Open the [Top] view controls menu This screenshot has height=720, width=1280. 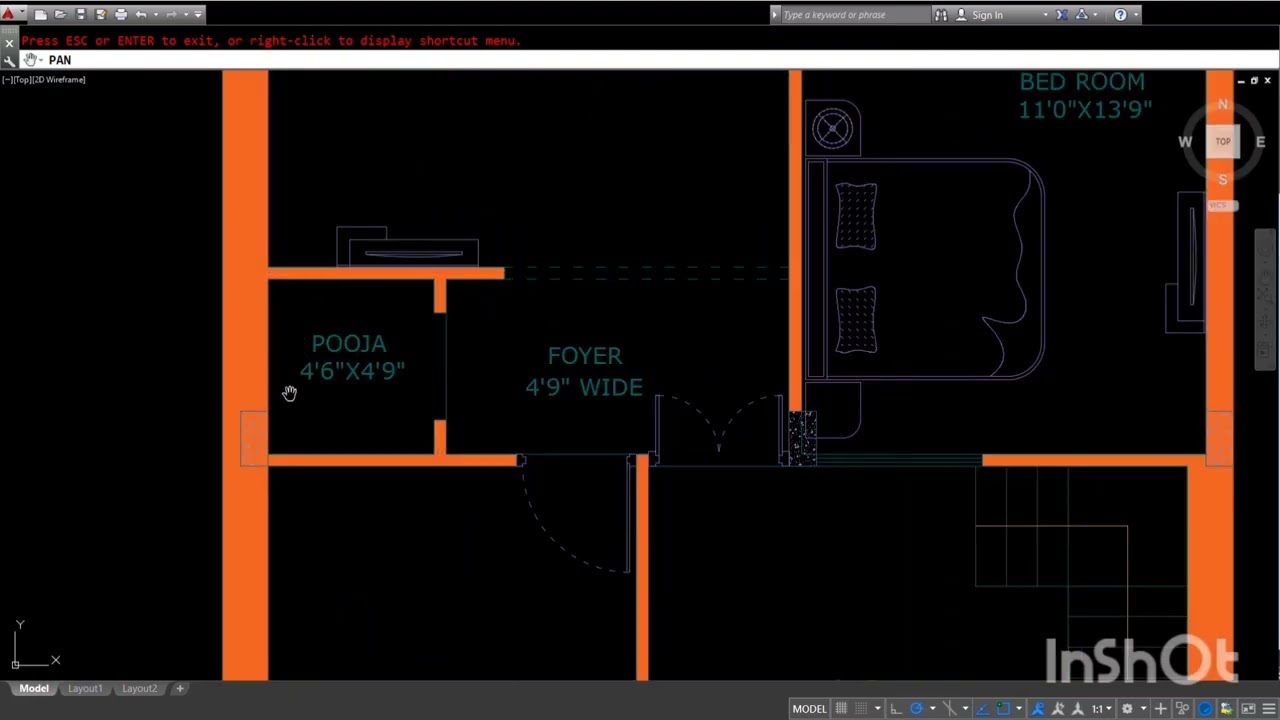click(x=21, y=80)
